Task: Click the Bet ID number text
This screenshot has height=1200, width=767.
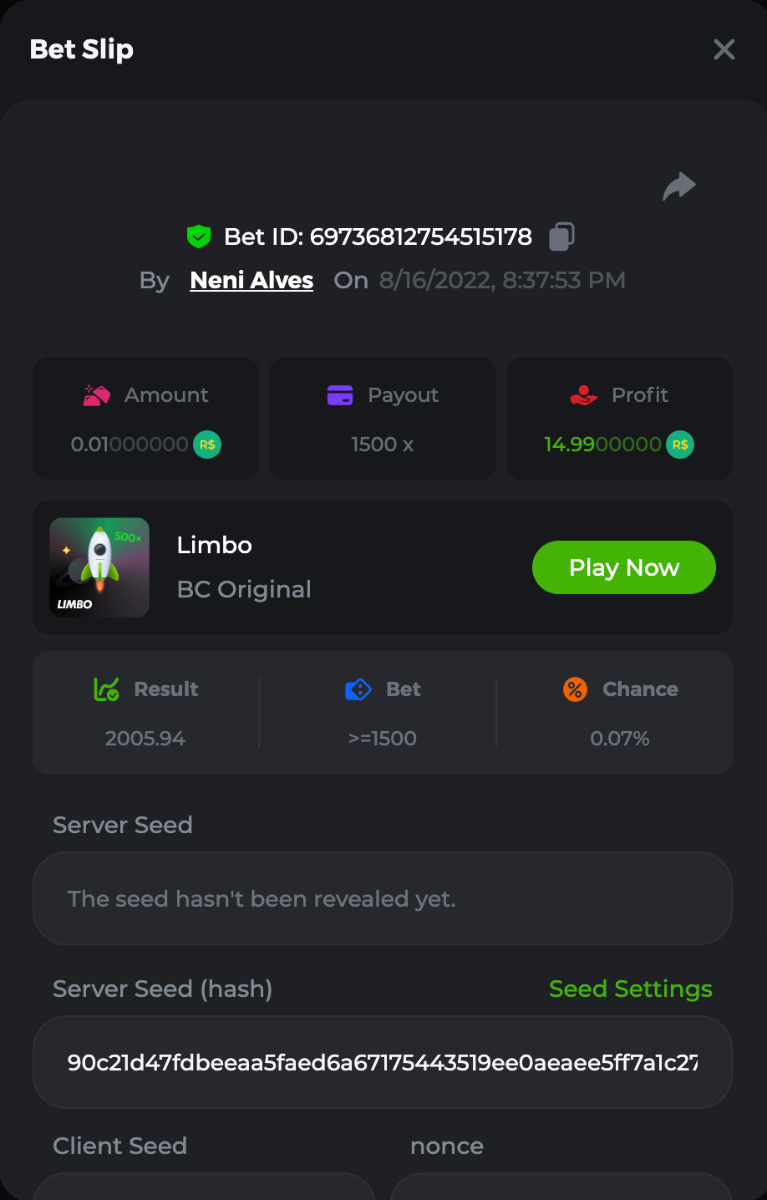Action: click(421, 237)
